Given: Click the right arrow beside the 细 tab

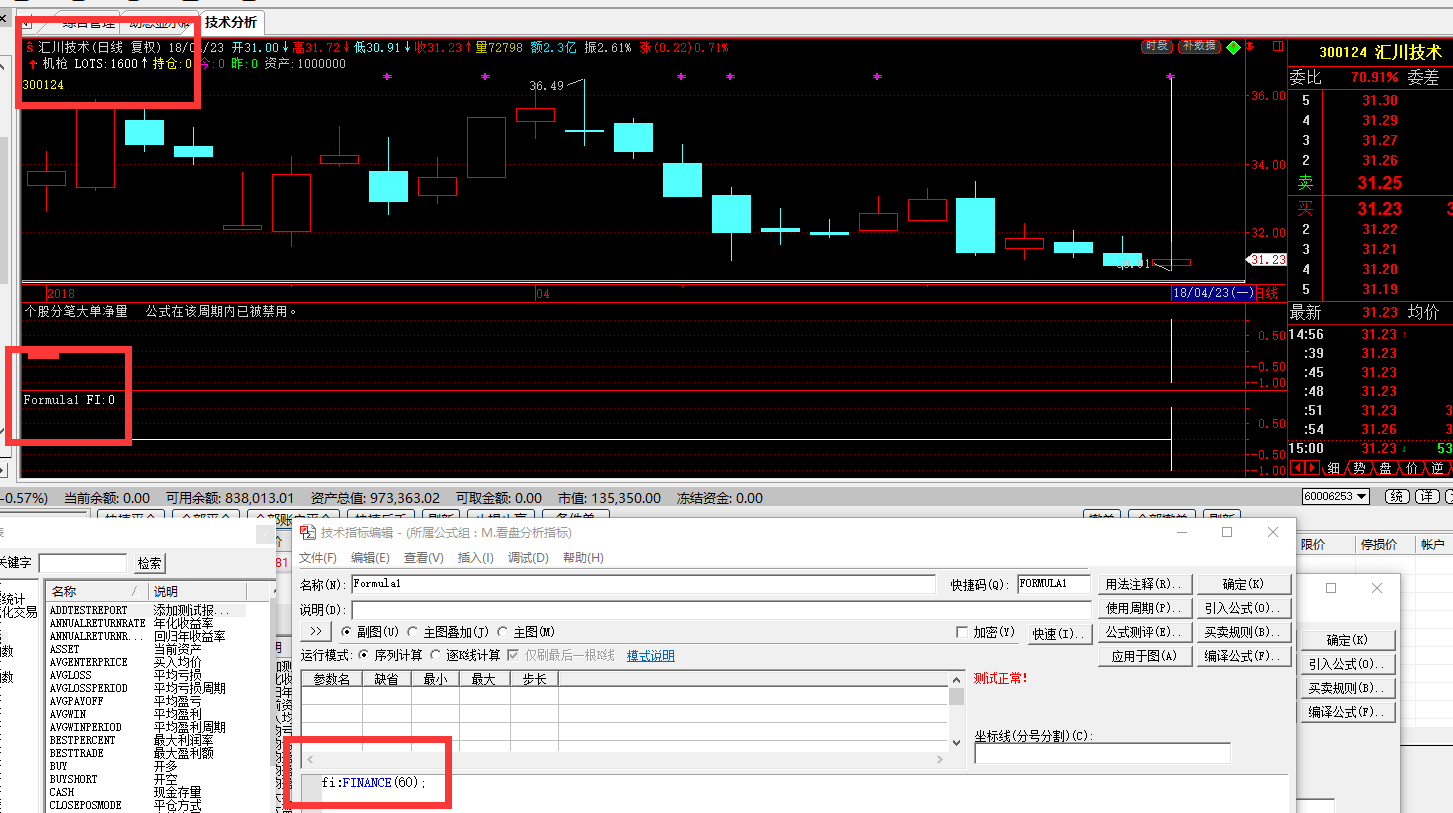Looking at the screenshot, I should pyautogui.click(x=1310, y=468).
